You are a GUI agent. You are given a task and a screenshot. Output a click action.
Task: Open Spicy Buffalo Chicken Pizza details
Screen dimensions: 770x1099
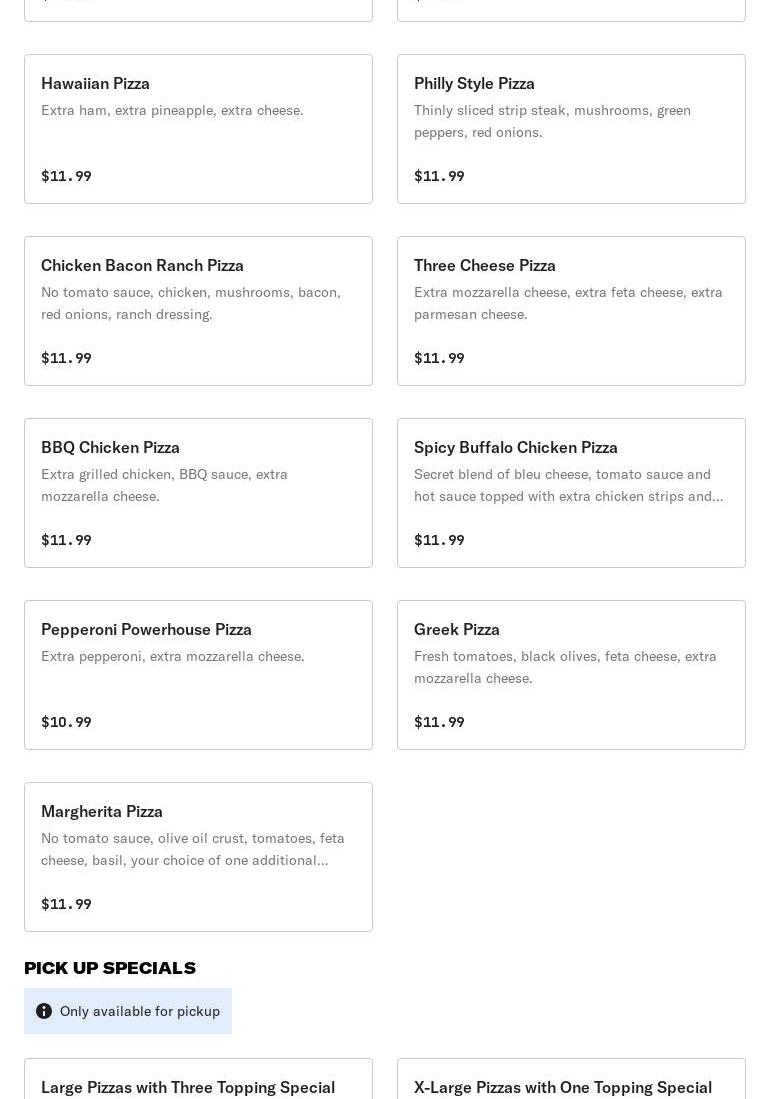571,493
